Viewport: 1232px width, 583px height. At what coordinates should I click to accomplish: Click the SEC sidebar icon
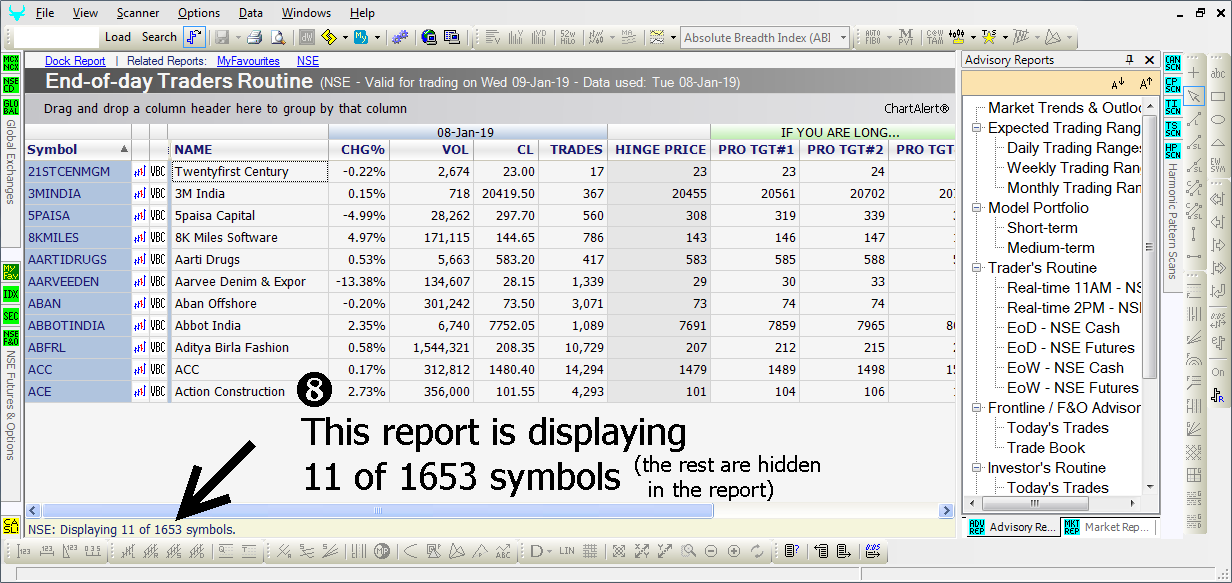11,317
